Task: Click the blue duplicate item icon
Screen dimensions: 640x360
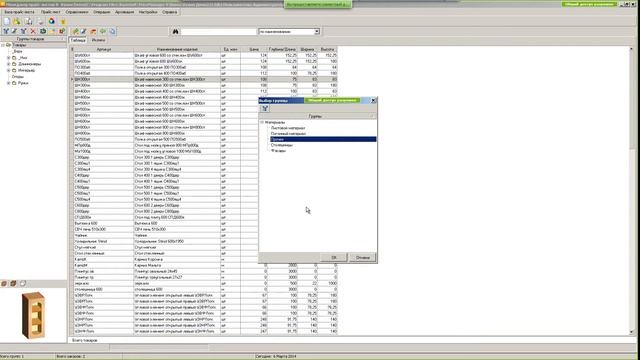Action: pyautogui.click(x=112, y=31)
